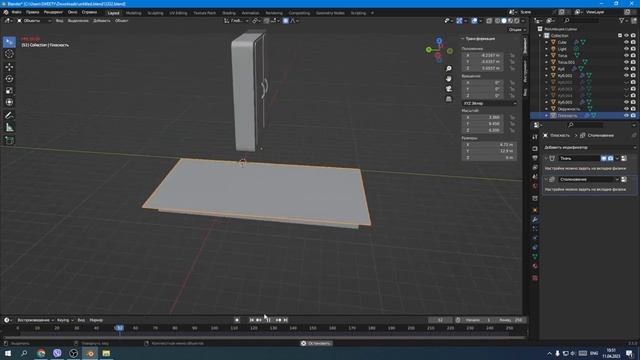The image size is (640, 360).
Task: Switch to the Modeling workspace tab
Action: point(133,13)
